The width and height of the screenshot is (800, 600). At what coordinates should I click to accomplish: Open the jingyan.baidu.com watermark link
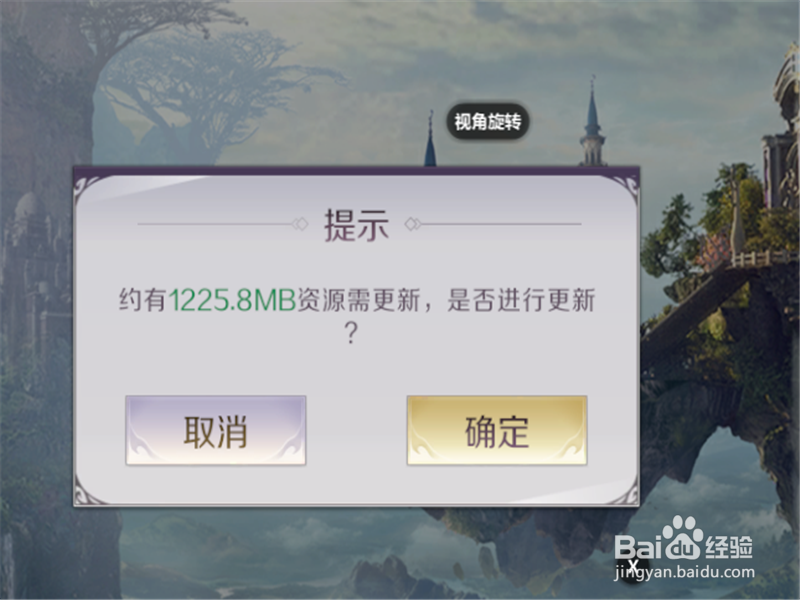[684, 572]
